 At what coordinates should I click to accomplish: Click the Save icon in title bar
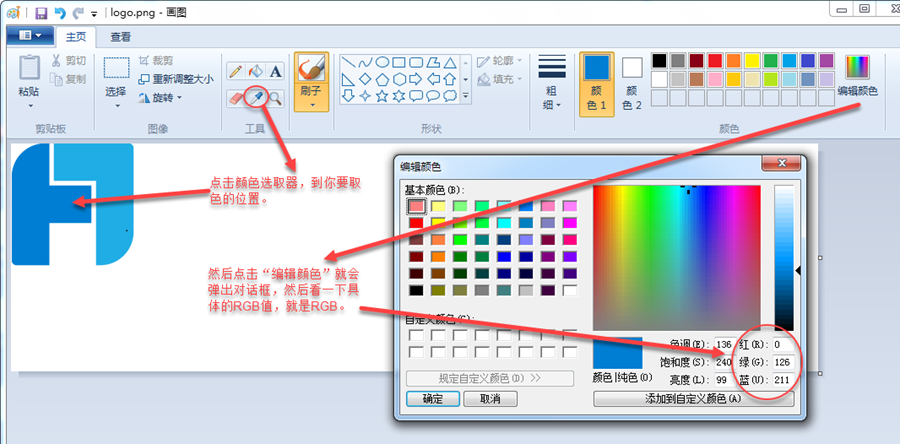pyautogui.click(x=41, y=13)
